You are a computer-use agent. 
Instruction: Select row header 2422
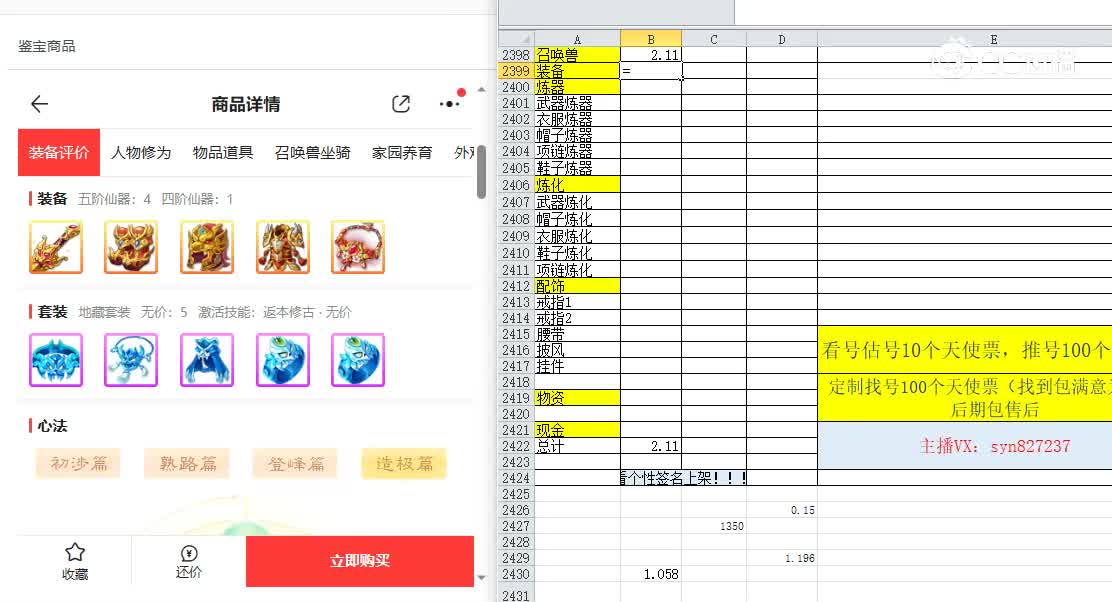516,446
